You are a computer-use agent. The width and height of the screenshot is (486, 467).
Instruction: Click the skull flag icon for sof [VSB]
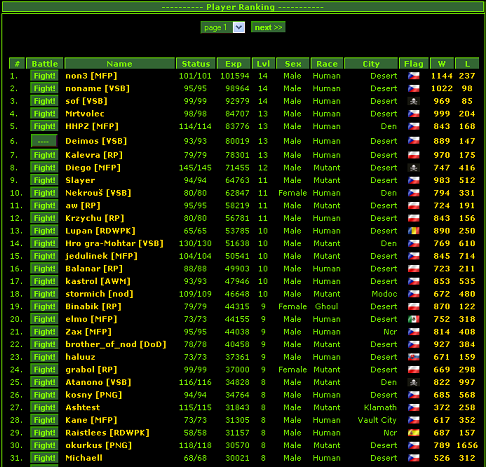click(414, 101)
